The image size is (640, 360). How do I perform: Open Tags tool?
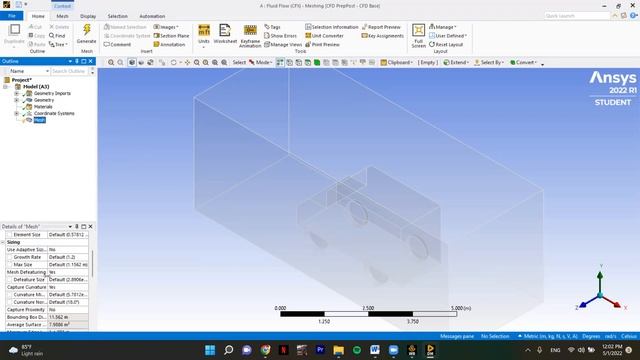pos(272,27)
